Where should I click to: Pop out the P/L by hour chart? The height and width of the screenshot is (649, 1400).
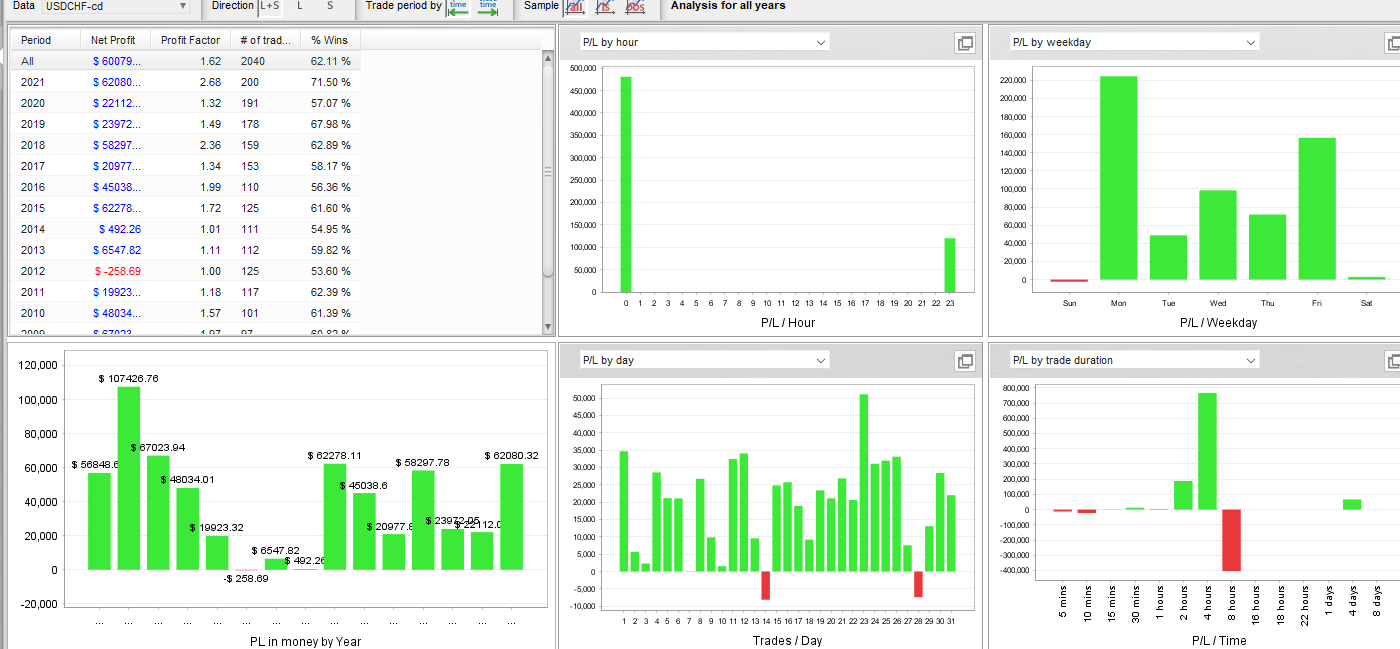pyautogui.click(x=965, y=43)
